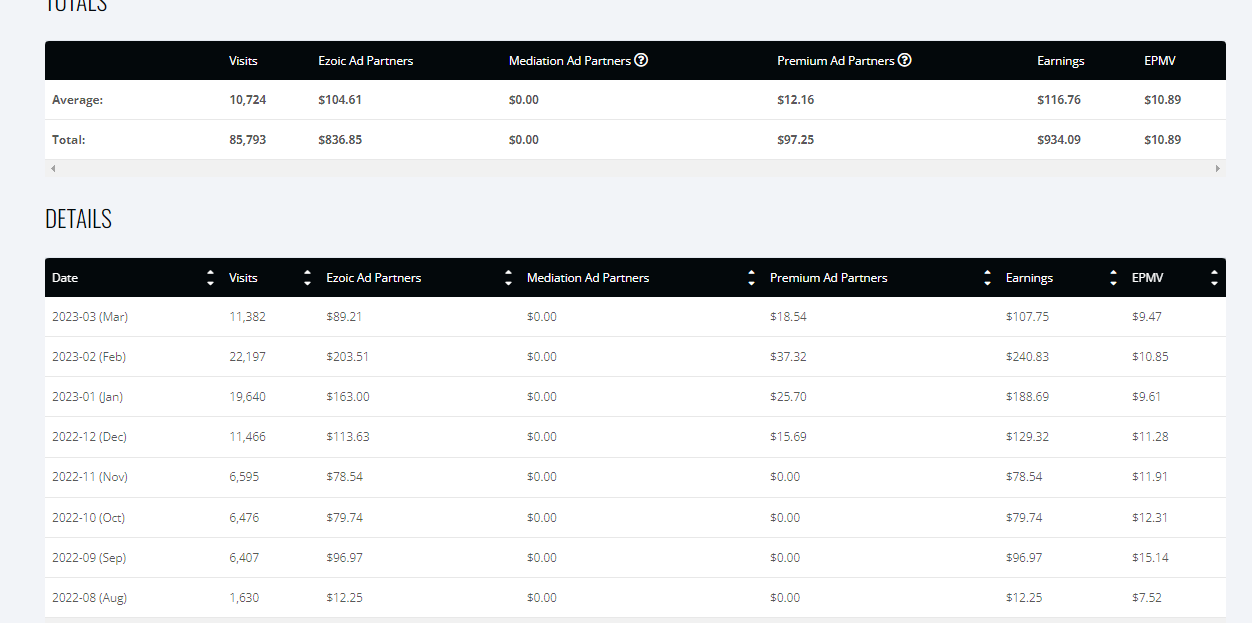Click the EPMV header in Totals table
Image resolution: width=1252 pixels, height=623 pixels.
click(x=1160, y=61)
